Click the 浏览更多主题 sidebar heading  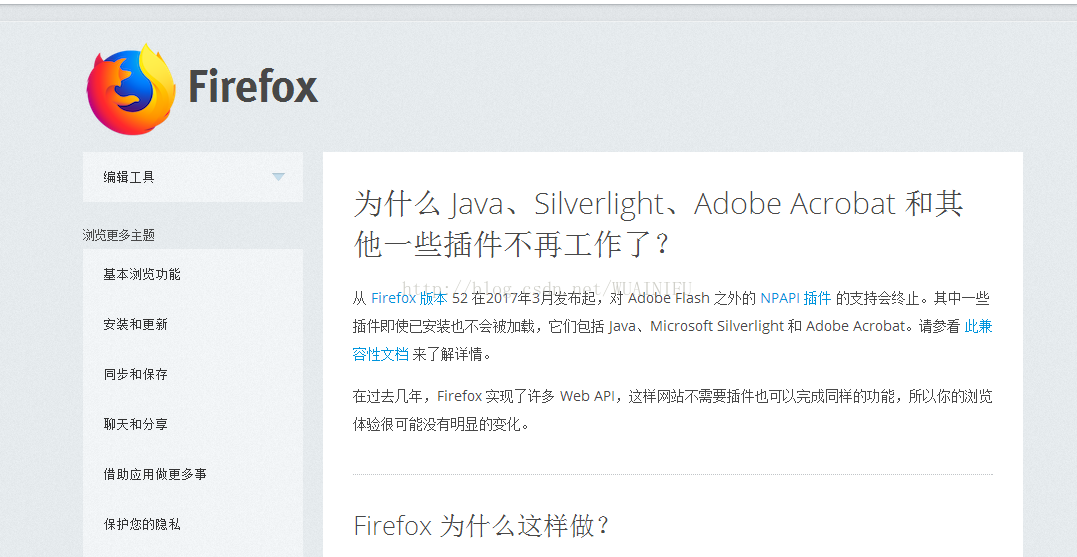click(119, 235)
